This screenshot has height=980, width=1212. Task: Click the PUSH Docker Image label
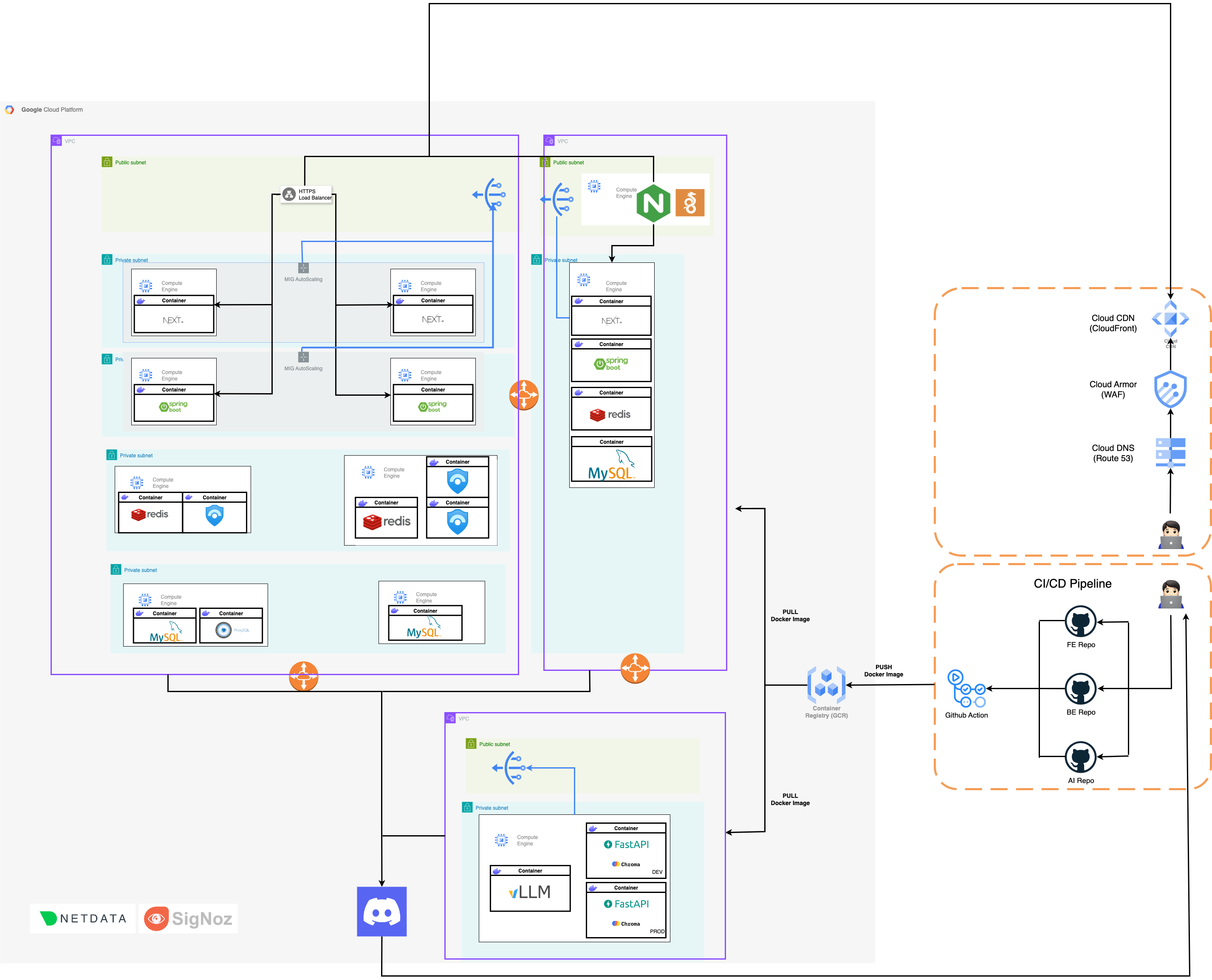(x=883, y=670)
